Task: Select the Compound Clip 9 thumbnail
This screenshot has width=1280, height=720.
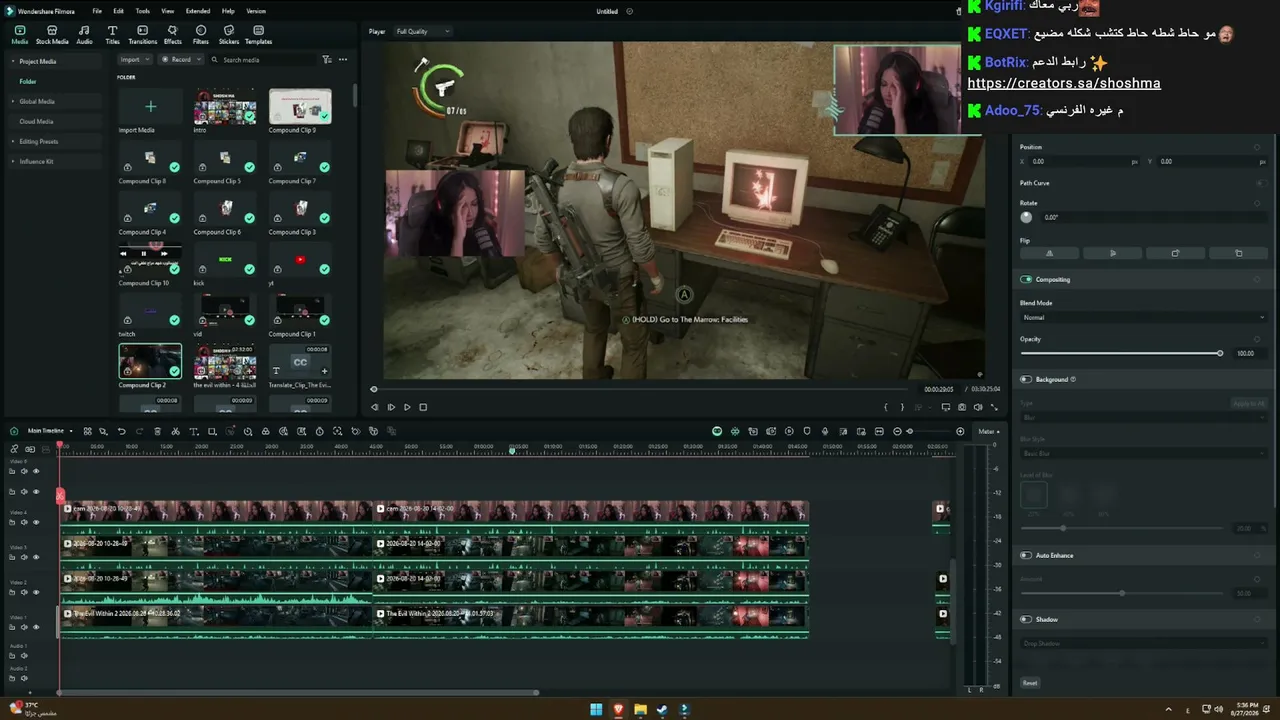Action: [300, 107]
